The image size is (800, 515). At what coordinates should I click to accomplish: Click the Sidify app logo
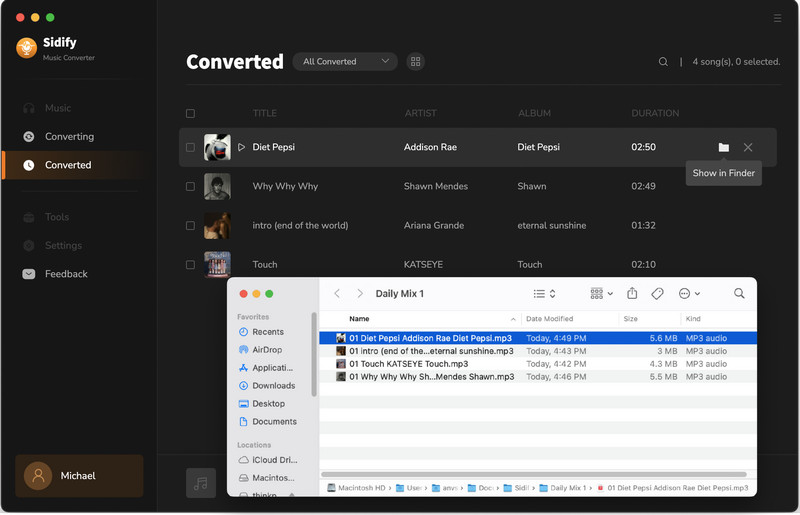tap(27, 48)
